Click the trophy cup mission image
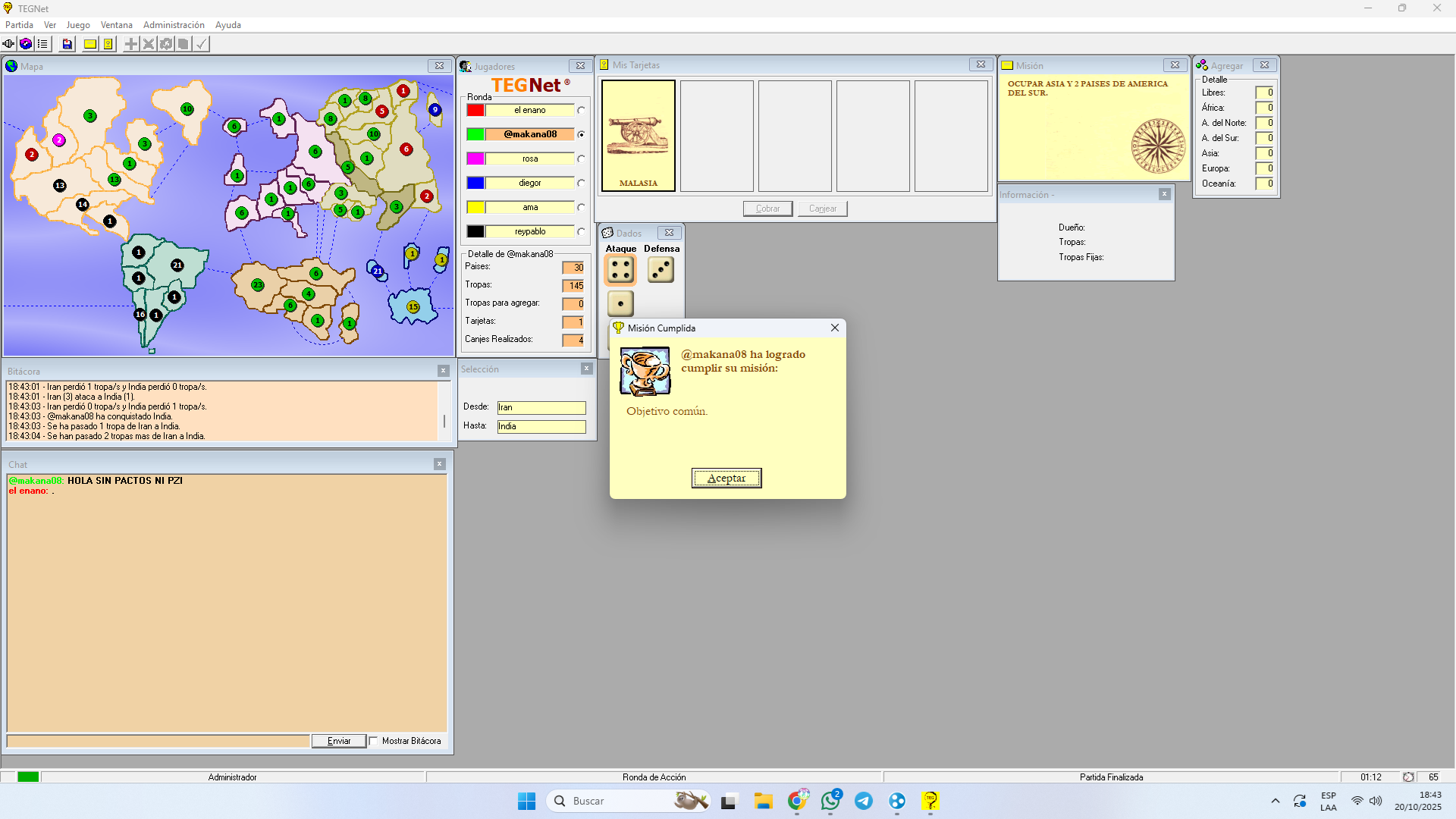Viewport: 1456px width, 819px height. [645, 371]
